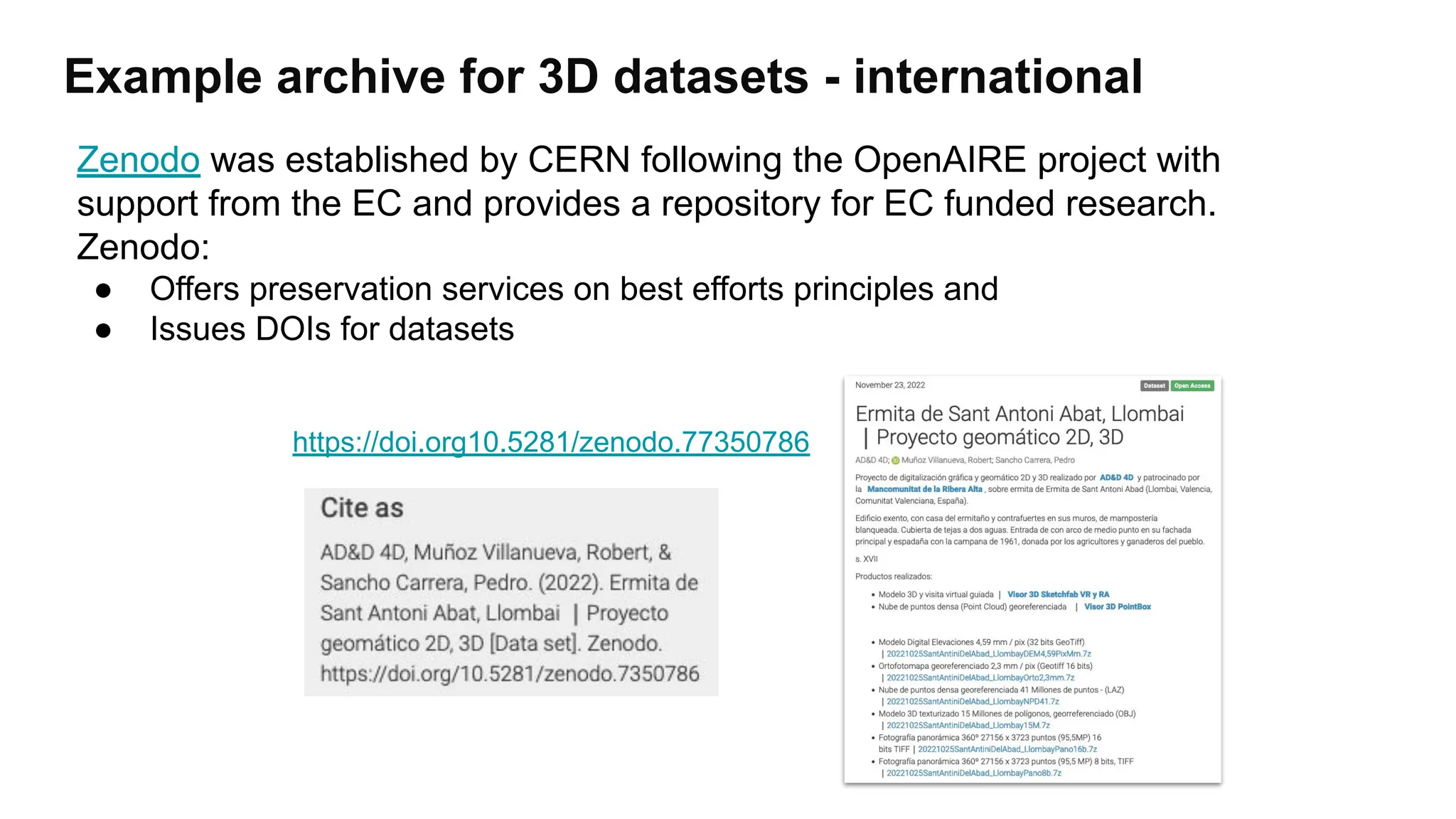
Task: Click the text 's. XVII'
Action: click(x=867, y=559)
